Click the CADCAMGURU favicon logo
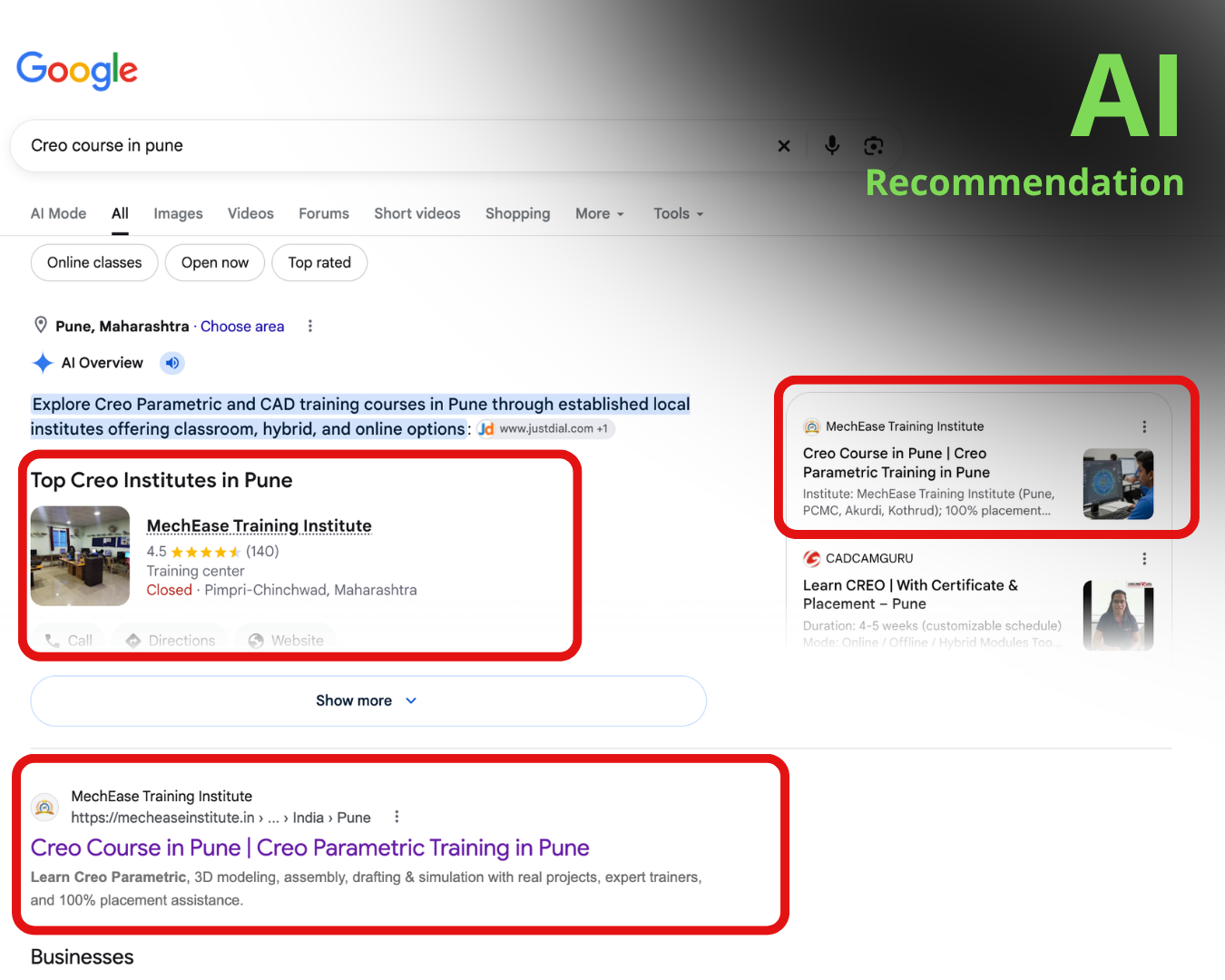This screenshot has width=1225, height=980. click(x=812, y=559)
